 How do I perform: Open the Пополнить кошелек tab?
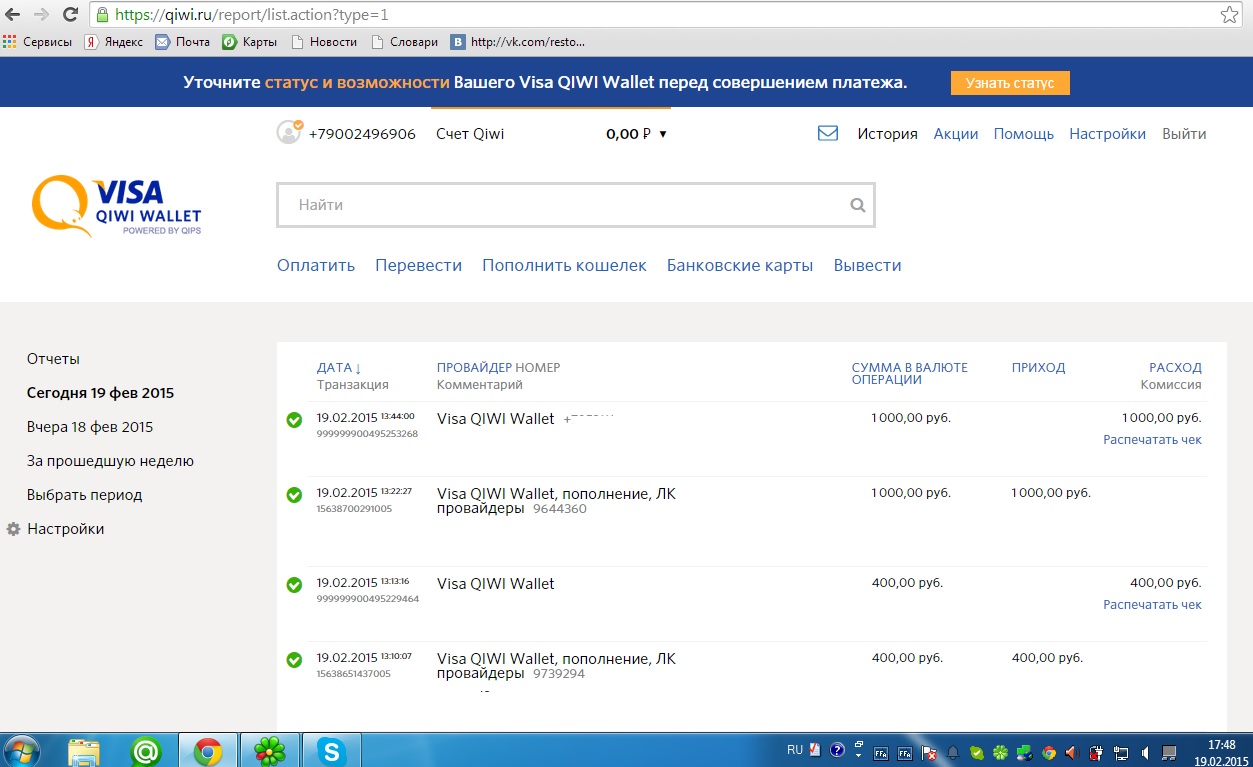click(564, 265)
